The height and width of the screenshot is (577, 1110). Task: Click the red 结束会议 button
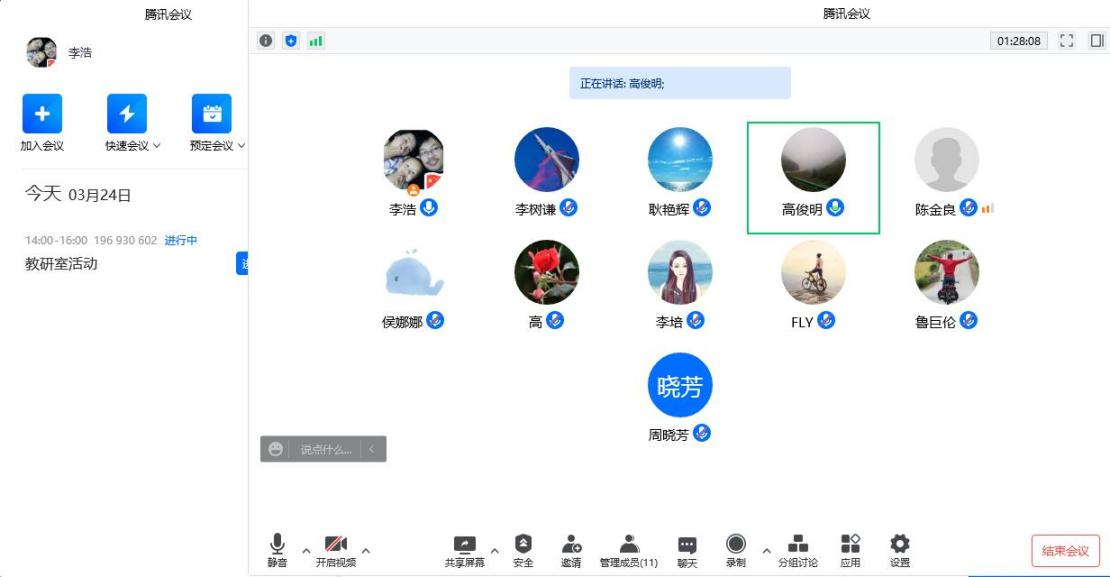(1065, 550)
